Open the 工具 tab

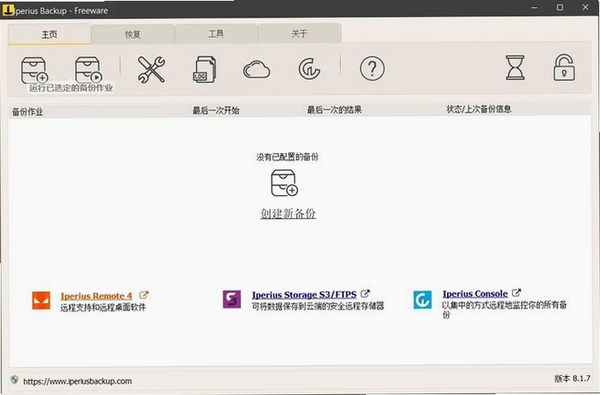pyautogui.click(x=216, y=34)
